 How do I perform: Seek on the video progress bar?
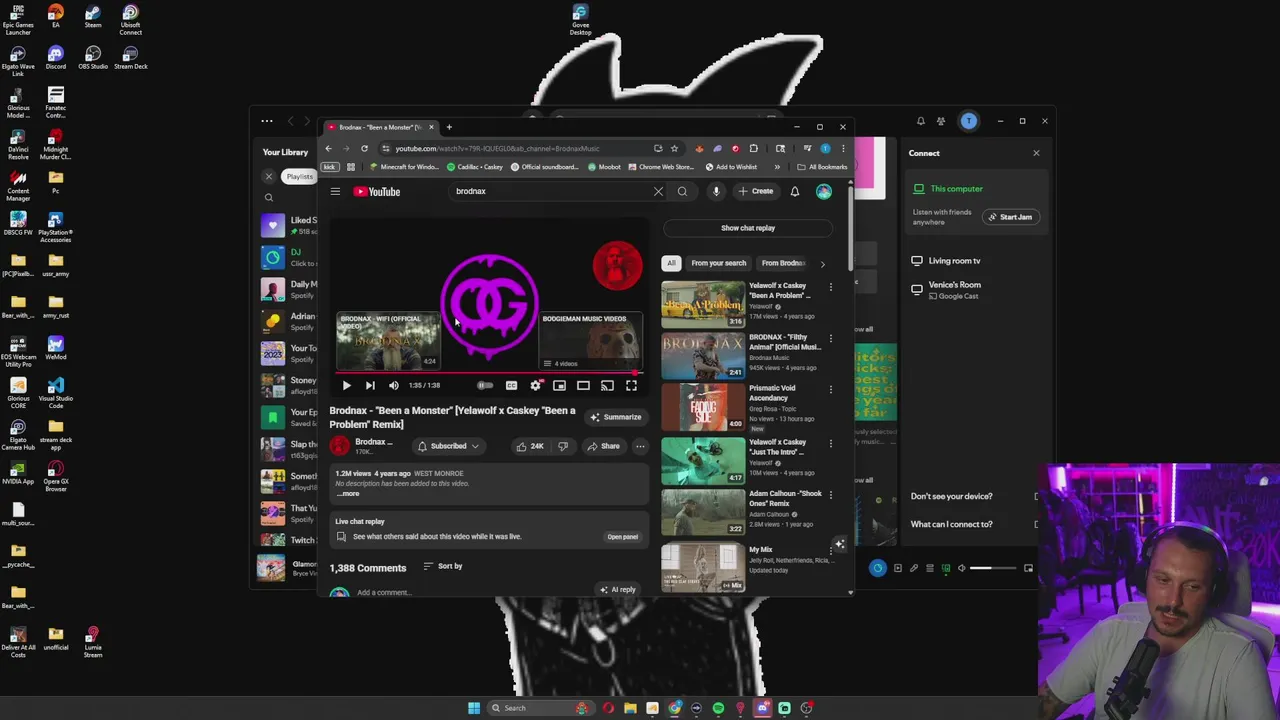pyautogui.click(x=488, y=373)
